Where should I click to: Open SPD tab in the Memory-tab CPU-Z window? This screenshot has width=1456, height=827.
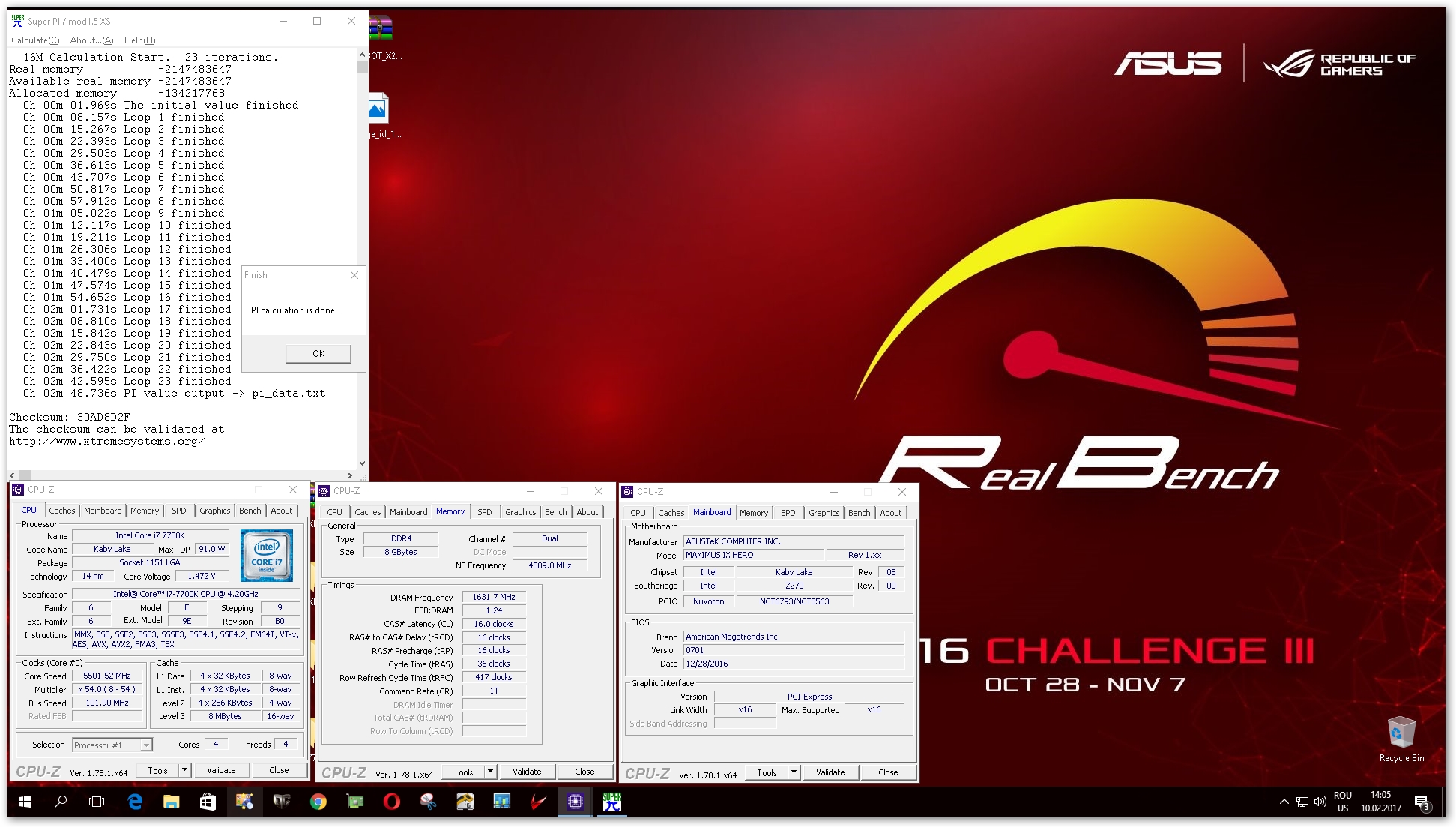coord(485,512)
